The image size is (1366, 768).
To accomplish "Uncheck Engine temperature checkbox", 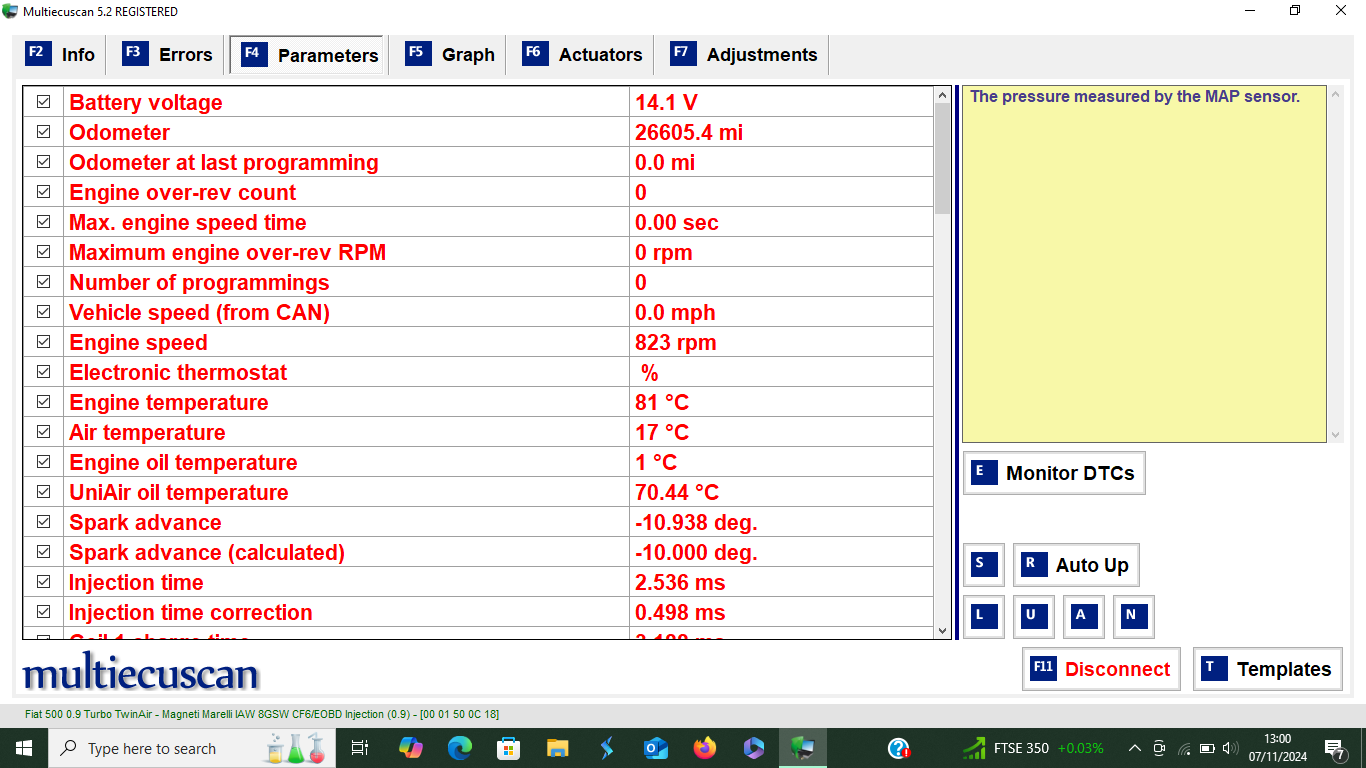I will coord(43,402).
